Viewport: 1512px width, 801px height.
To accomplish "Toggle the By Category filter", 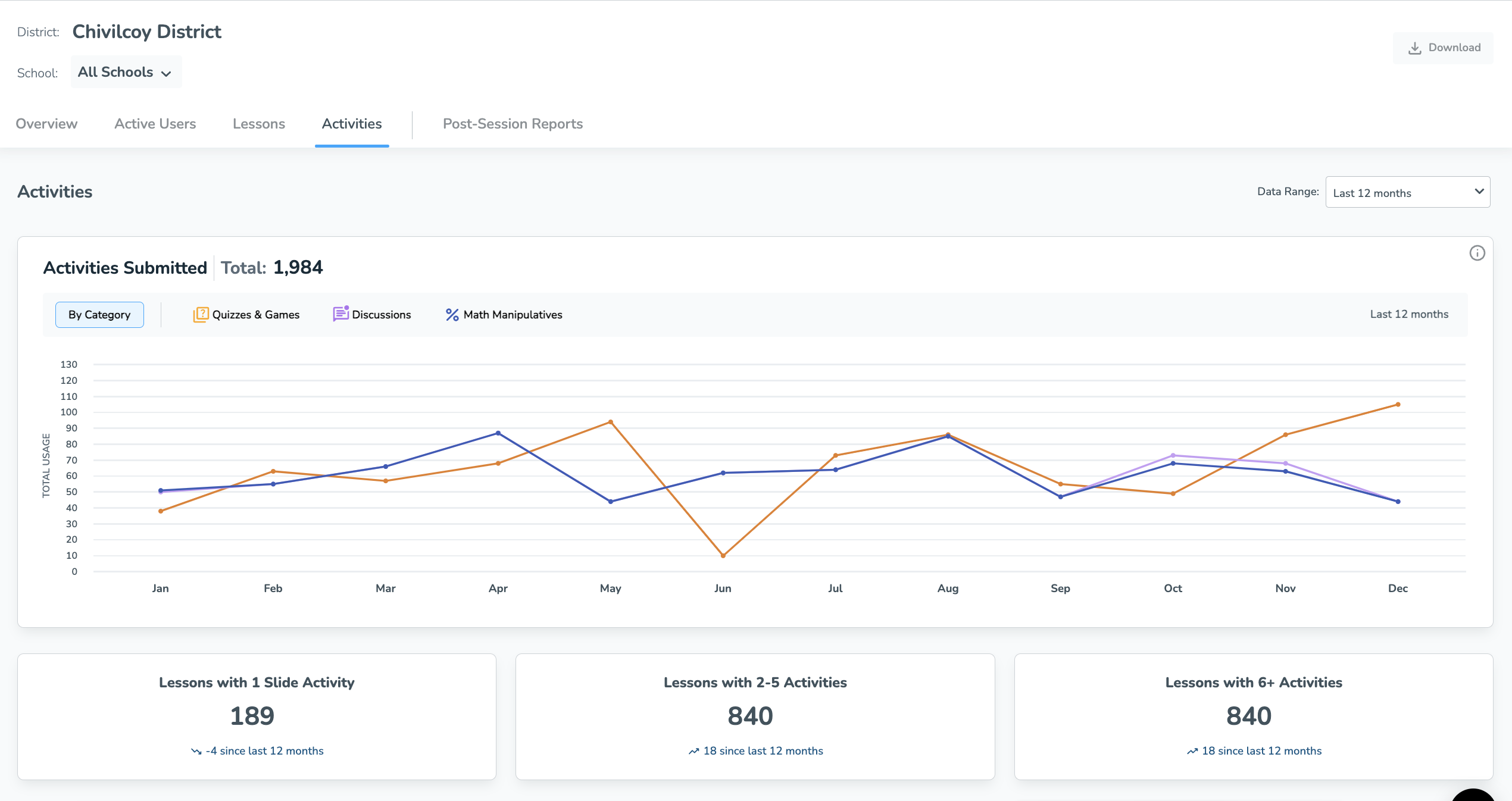I will tap(99, 314).
